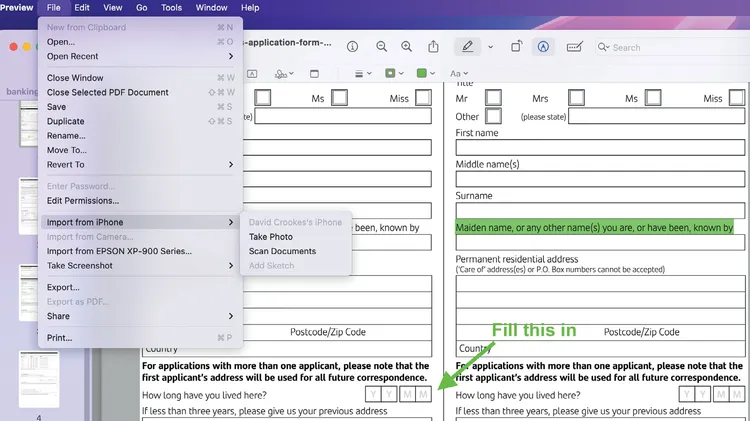Tick the right-hand Other checkbox
The image size is (750, 421).
tap(493, 116)
